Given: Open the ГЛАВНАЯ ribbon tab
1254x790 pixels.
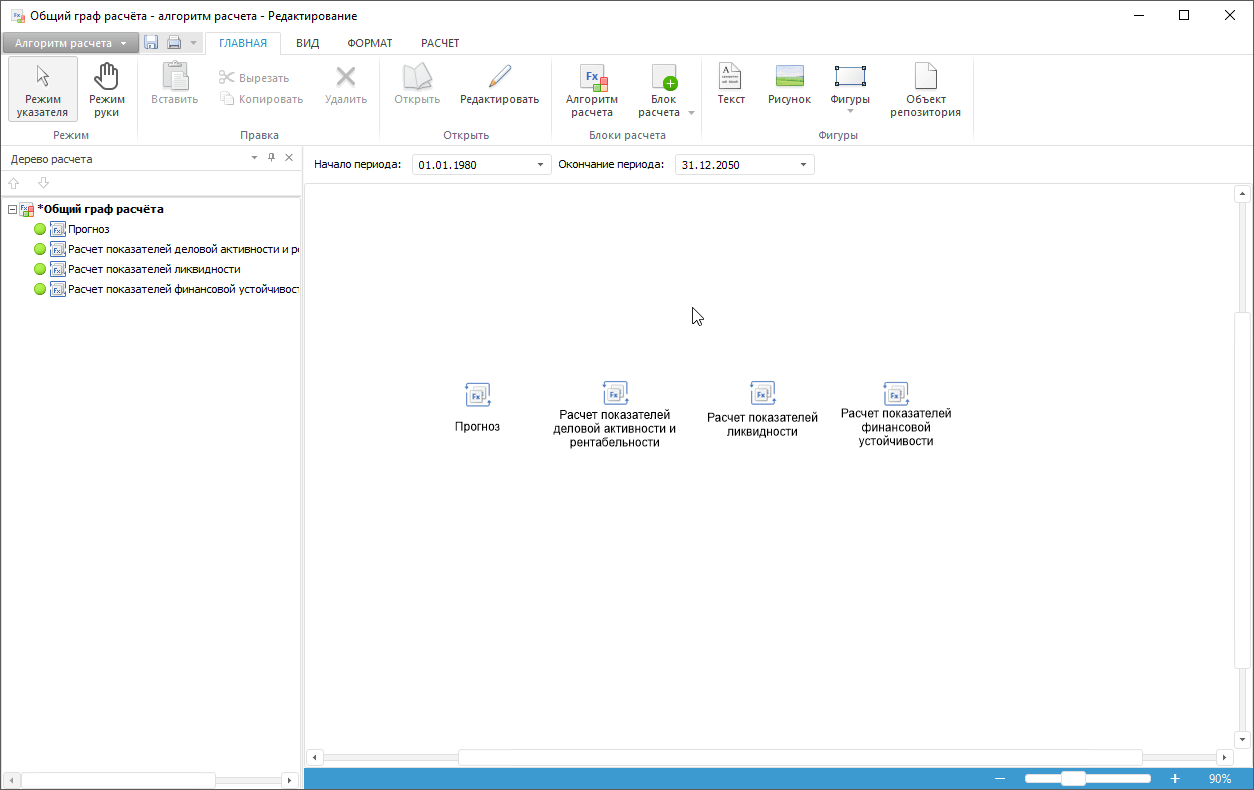Looking at the screenshot, I should 243,43.
